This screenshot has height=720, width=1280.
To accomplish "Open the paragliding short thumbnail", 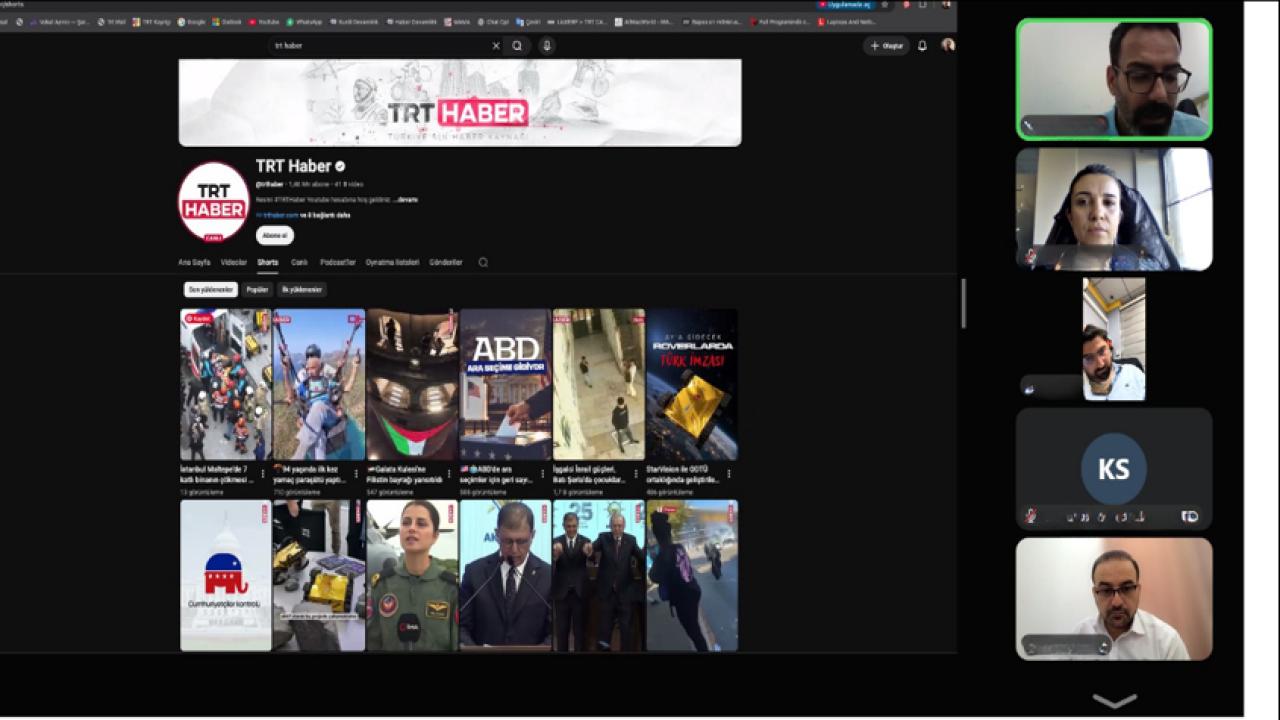I will tap(319, 384).
